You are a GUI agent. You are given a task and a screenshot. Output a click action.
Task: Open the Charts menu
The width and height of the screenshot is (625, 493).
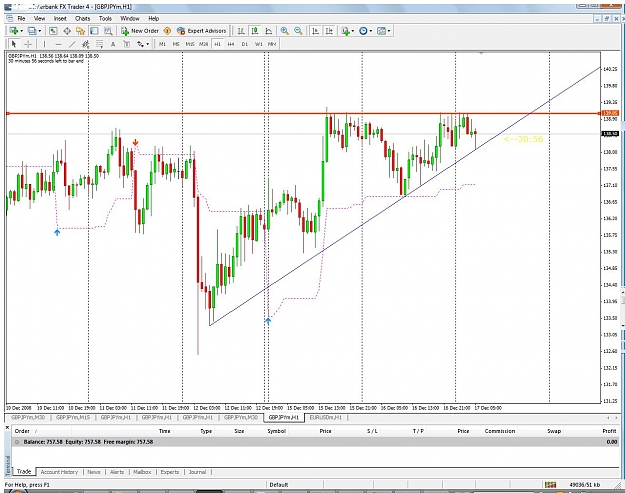coord(83,18)
